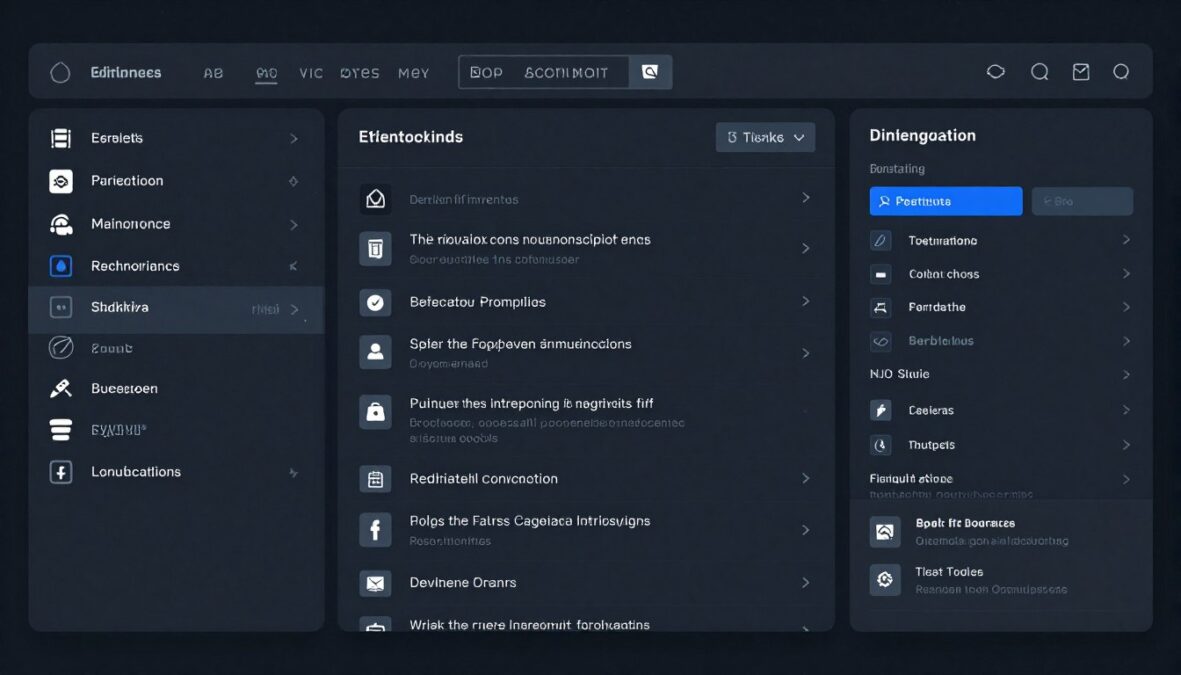
Task: Click the rightmost circle icon in top bar
Action: pyautogui.click(x=1121, y=72)
